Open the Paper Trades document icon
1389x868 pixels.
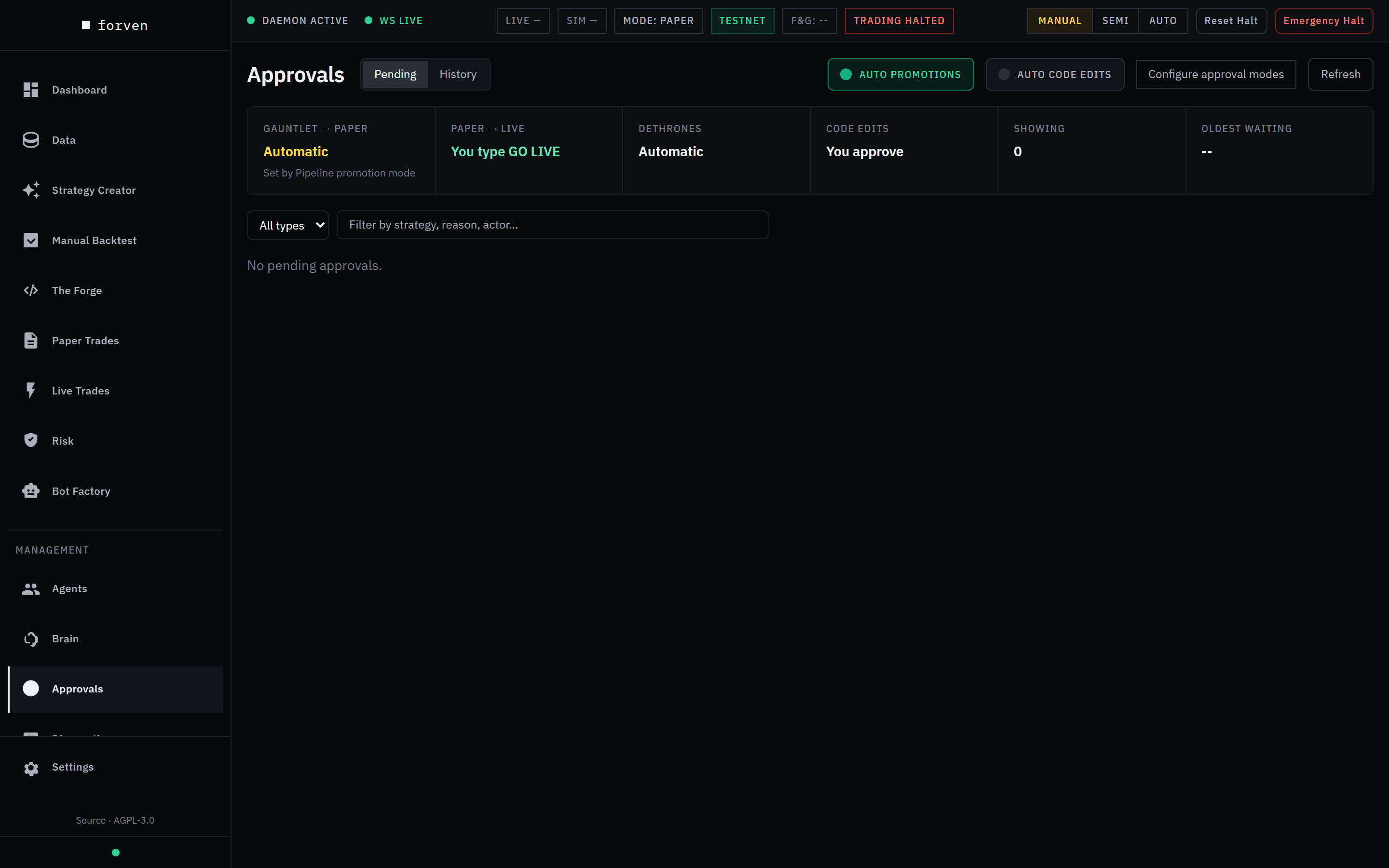pyautogui.click(x=31, y=340)
